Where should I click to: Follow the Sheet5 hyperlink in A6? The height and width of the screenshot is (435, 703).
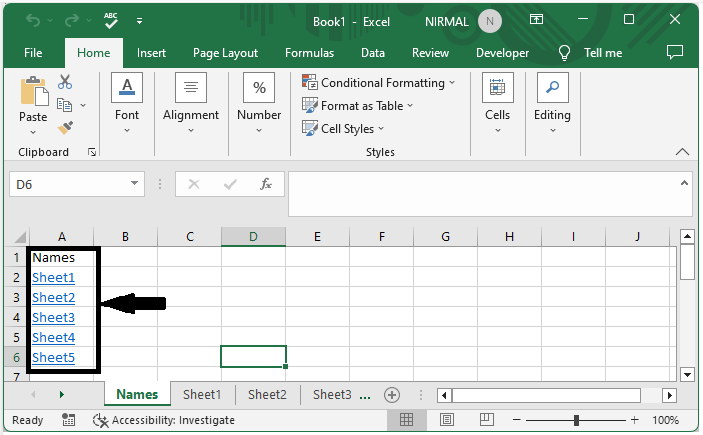[53, 357]
